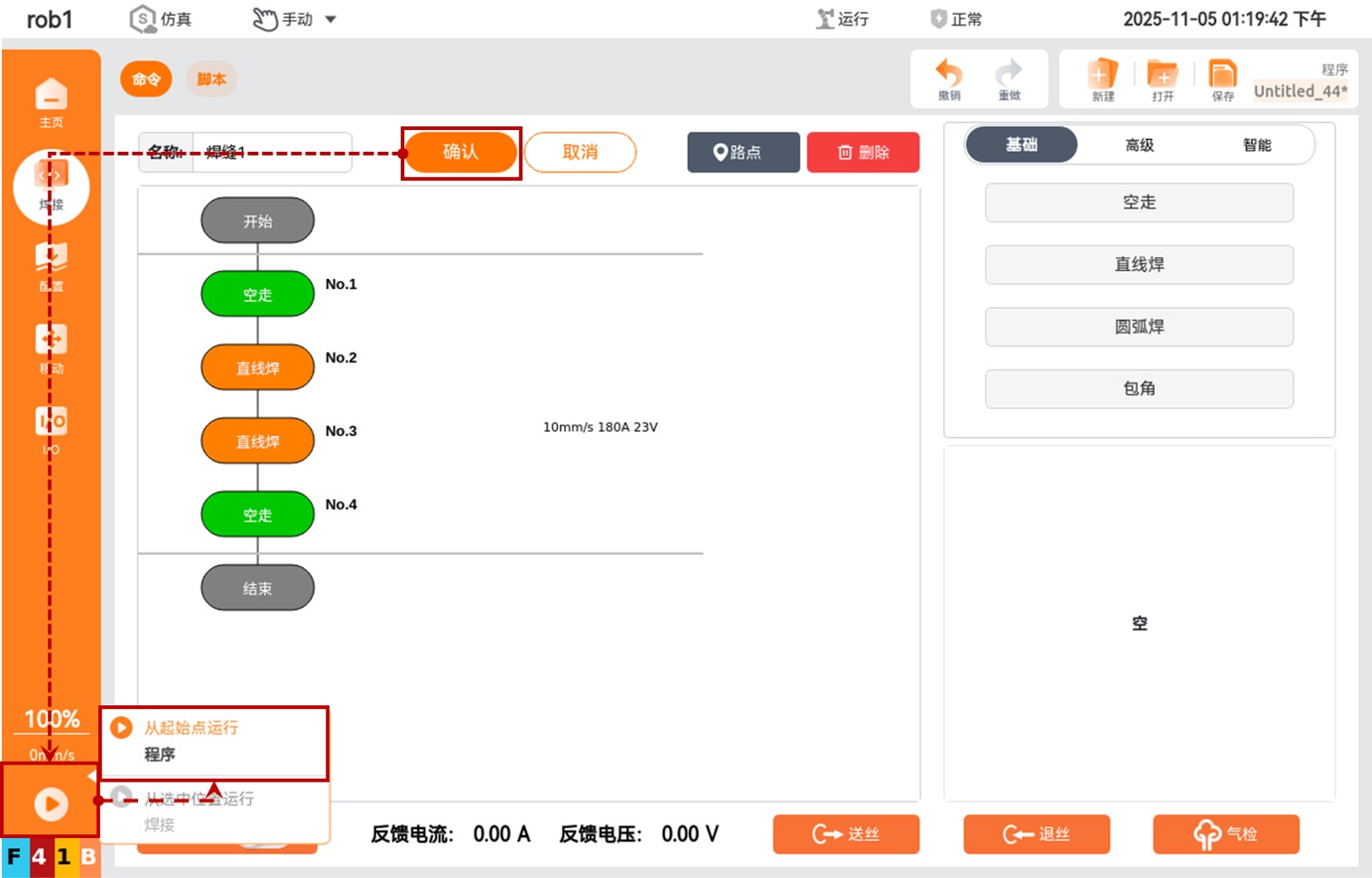Viewport: 1372px width, 878px height.
Task: Click the 名称 name input field
Action: [271, 153]
